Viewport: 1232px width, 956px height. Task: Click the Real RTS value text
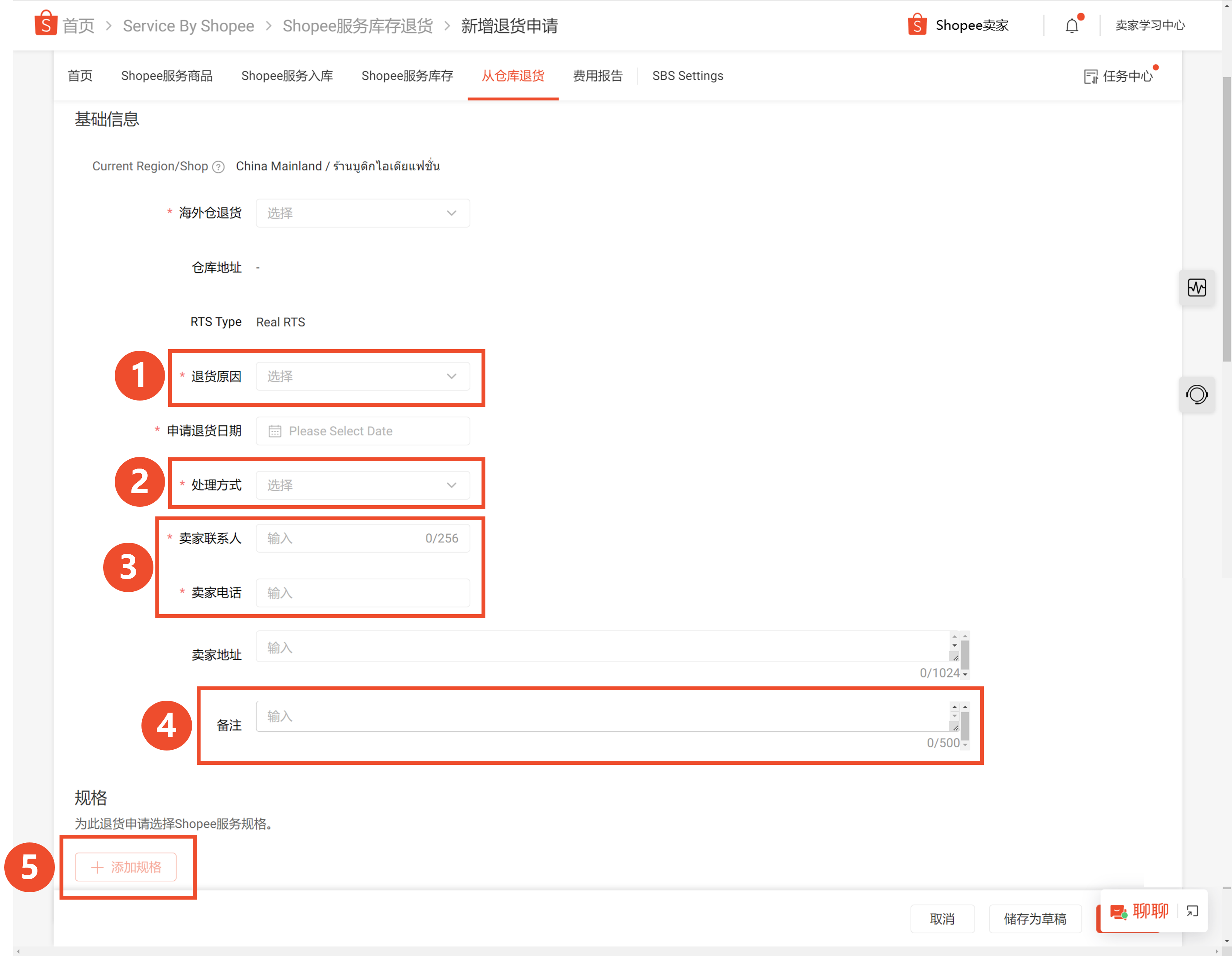coord(280,322)
